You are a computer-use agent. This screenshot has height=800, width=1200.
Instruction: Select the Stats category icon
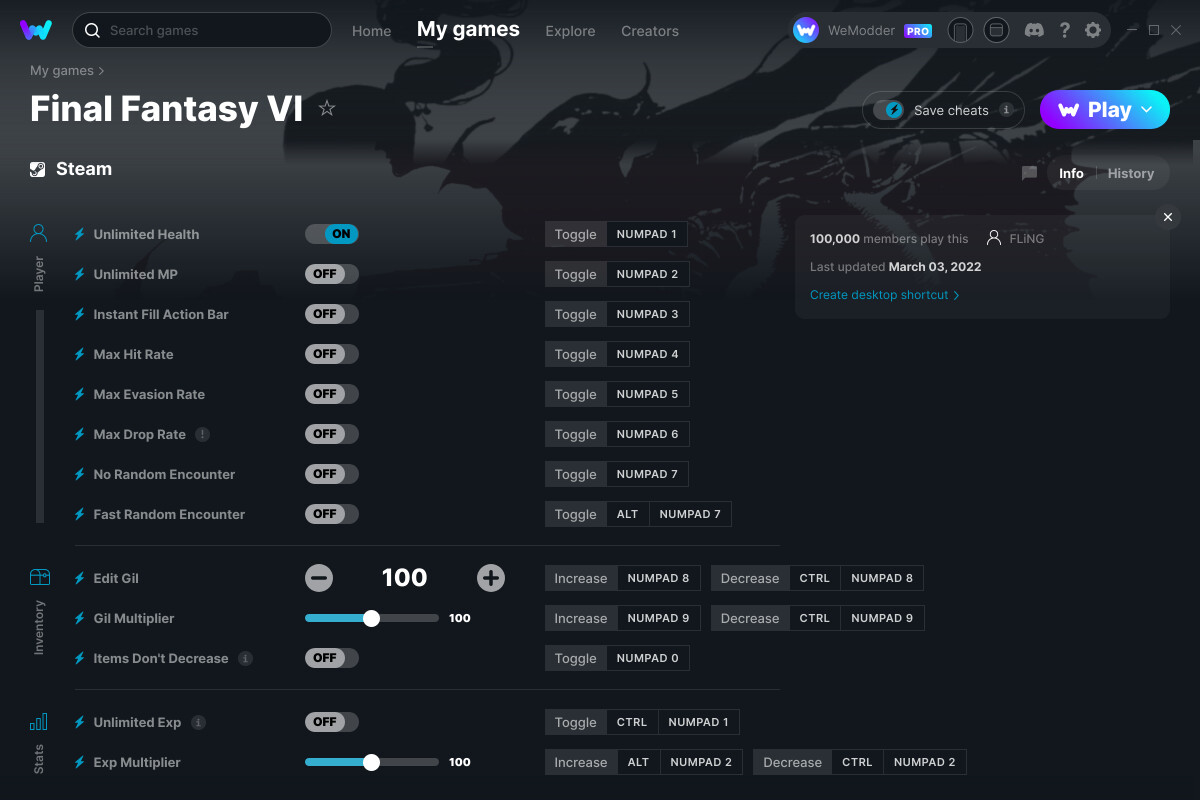click(39, 721)
